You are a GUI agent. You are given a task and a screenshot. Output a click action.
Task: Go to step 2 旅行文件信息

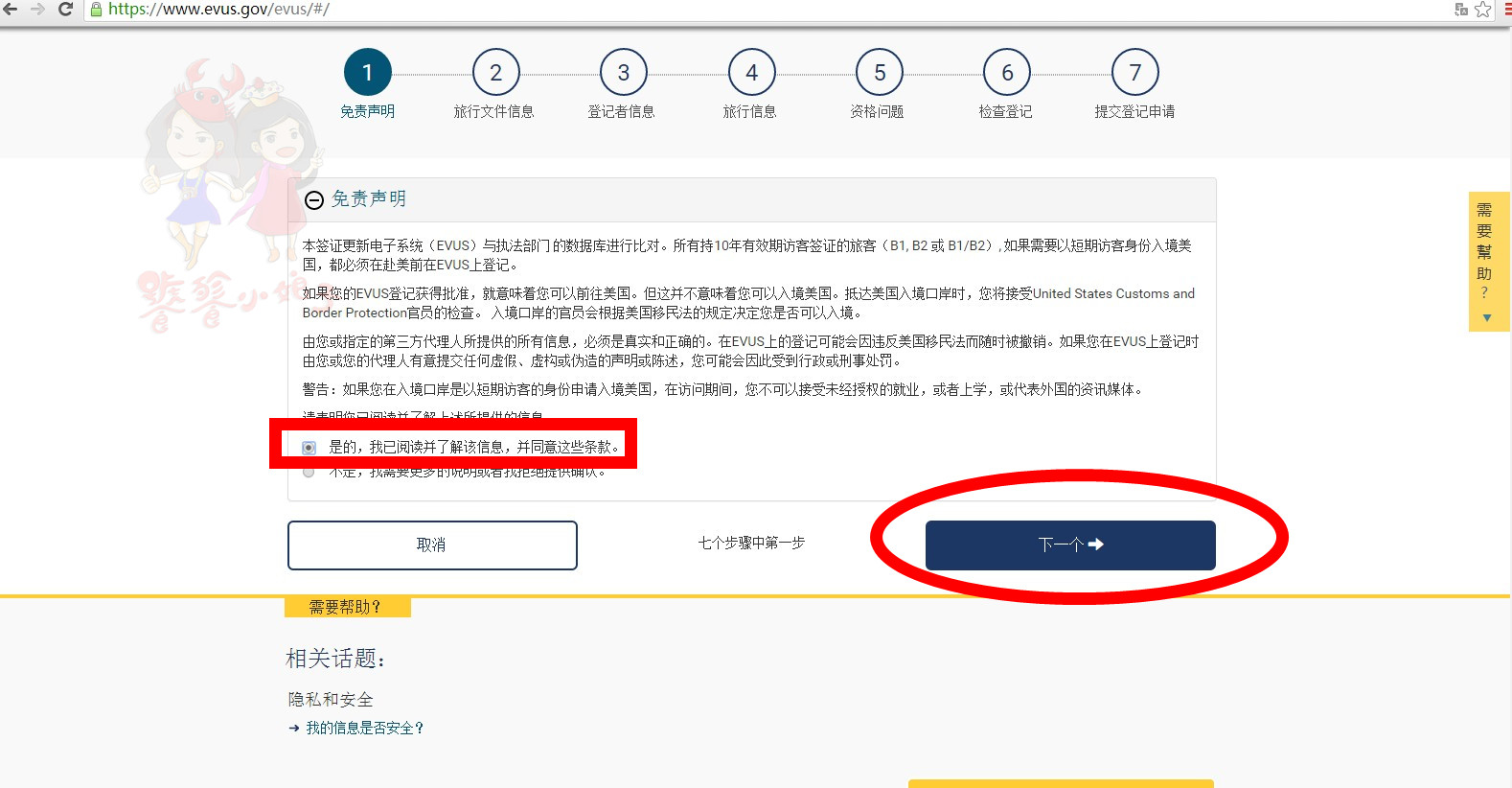pos(495,73)
